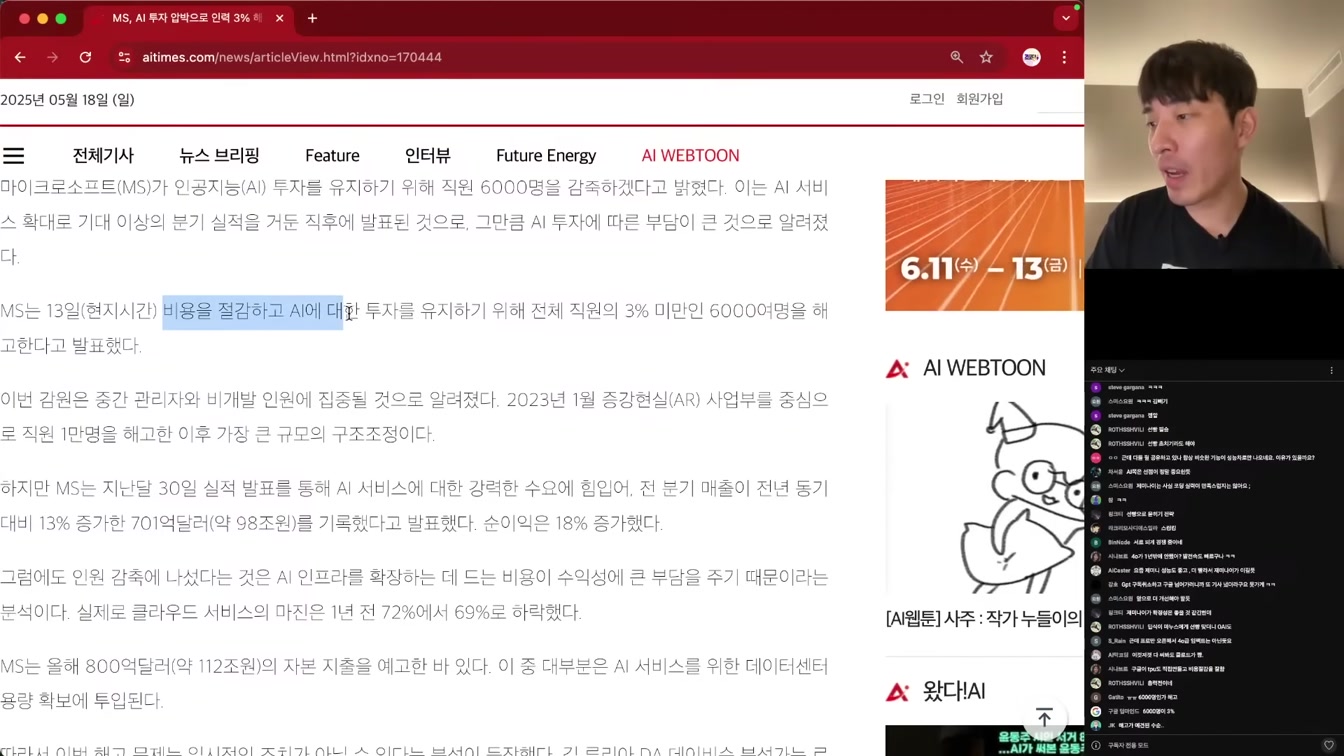Expand the tab search dropdown arrow
This screenshot has width=1344, height=756.
(x=1066, y=18)
